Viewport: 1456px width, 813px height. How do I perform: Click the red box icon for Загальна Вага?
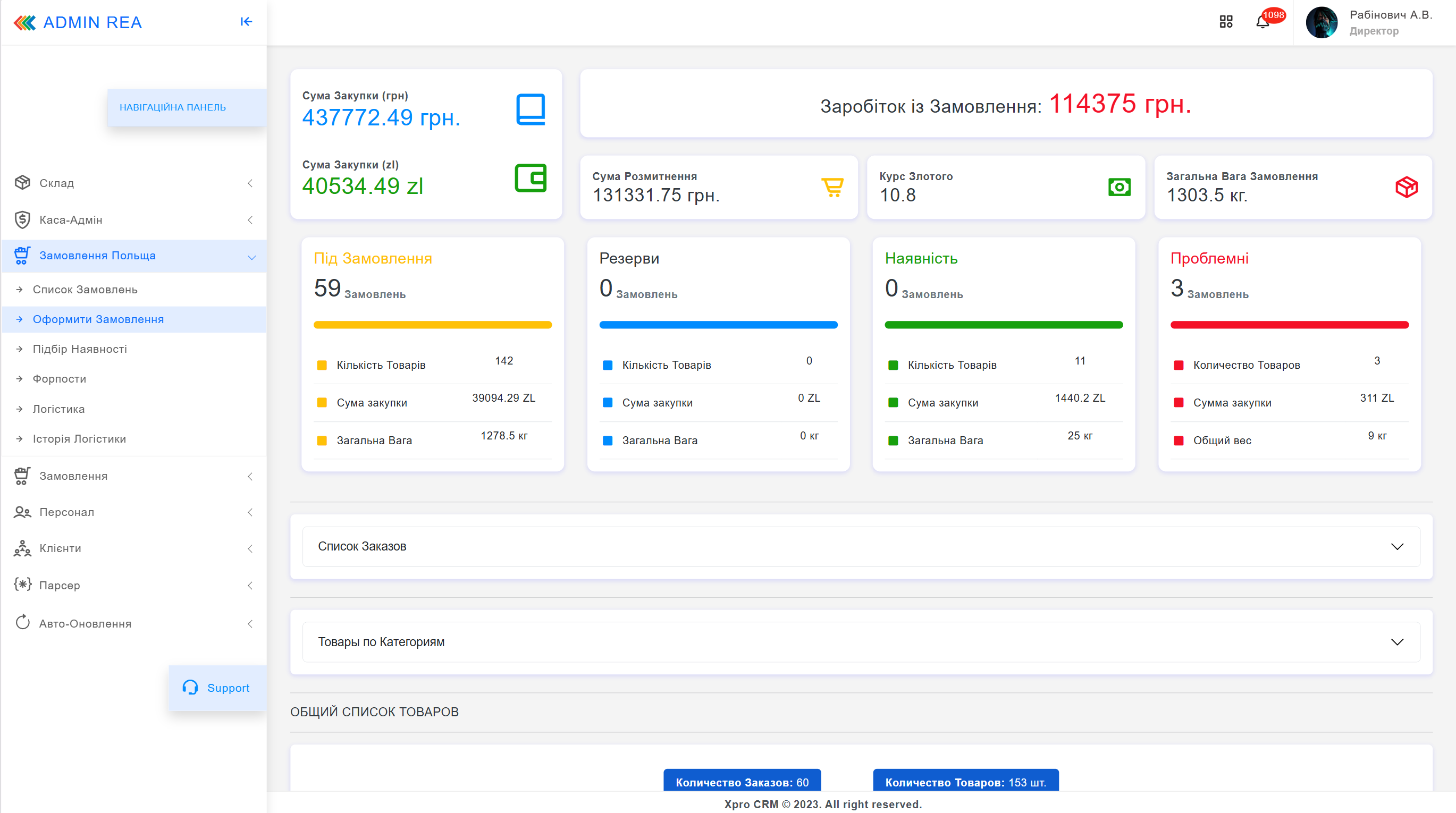1406,187
